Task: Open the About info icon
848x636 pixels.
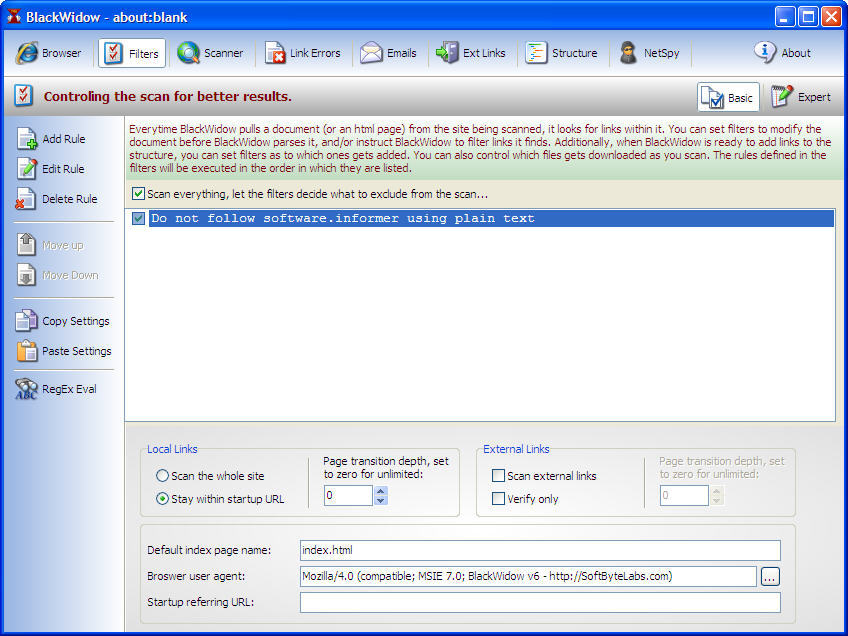Action: tap(765, 52)
